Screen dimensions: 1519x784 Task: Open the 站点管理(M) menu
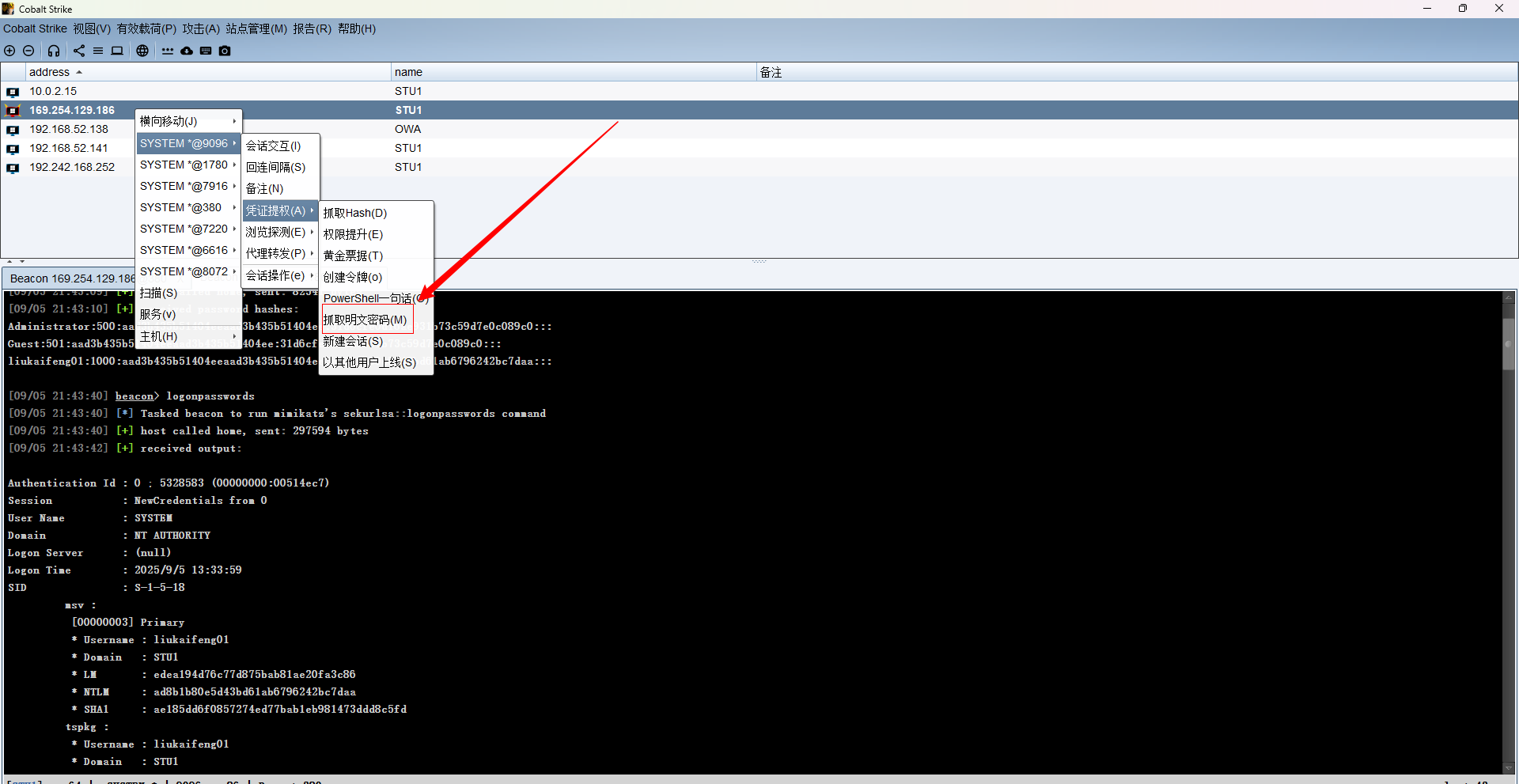(256, 28)
